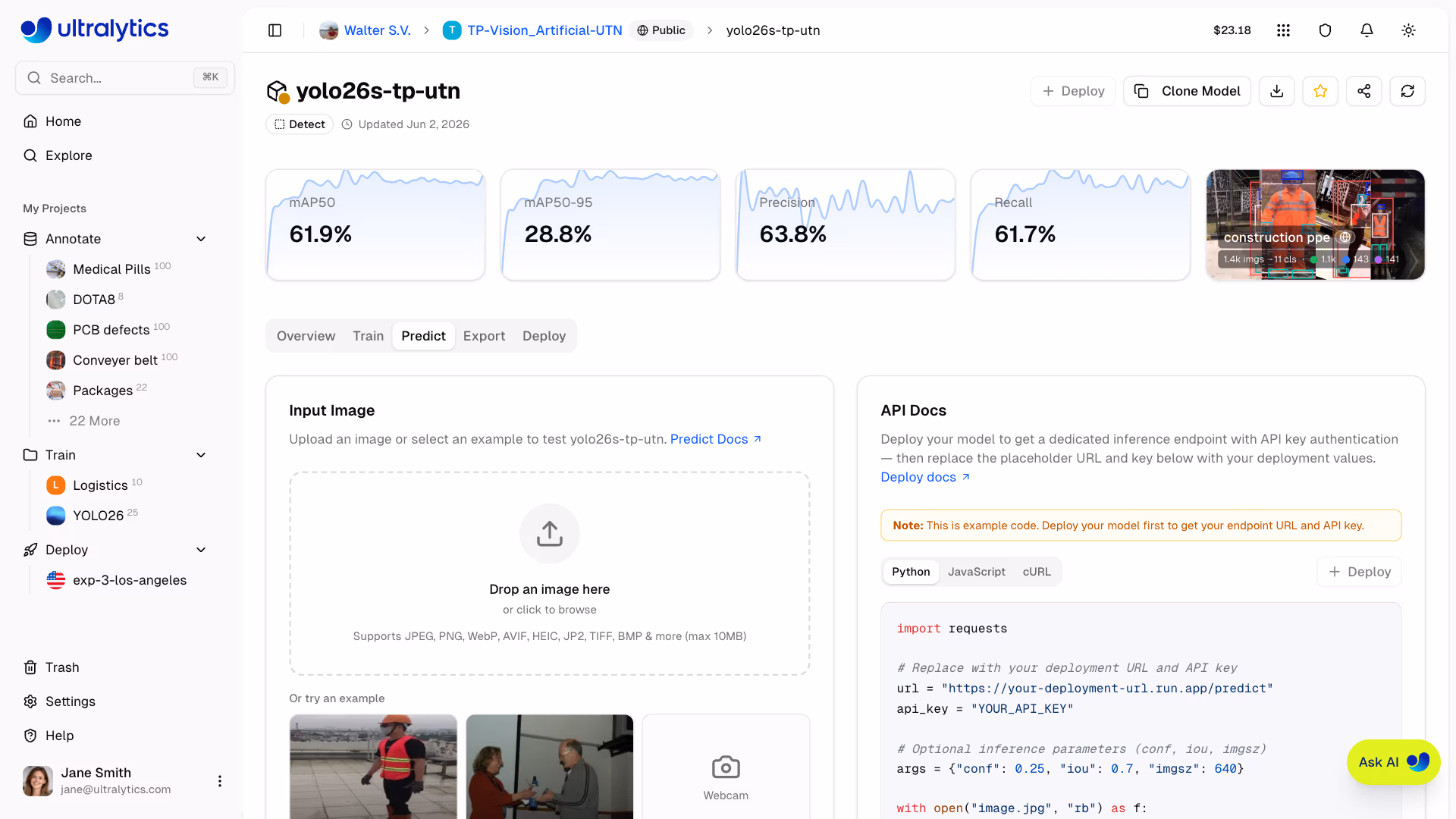1456x819 pixels.
Task: Open Ask AI assistant
Action: click(x=1393, y=762)
